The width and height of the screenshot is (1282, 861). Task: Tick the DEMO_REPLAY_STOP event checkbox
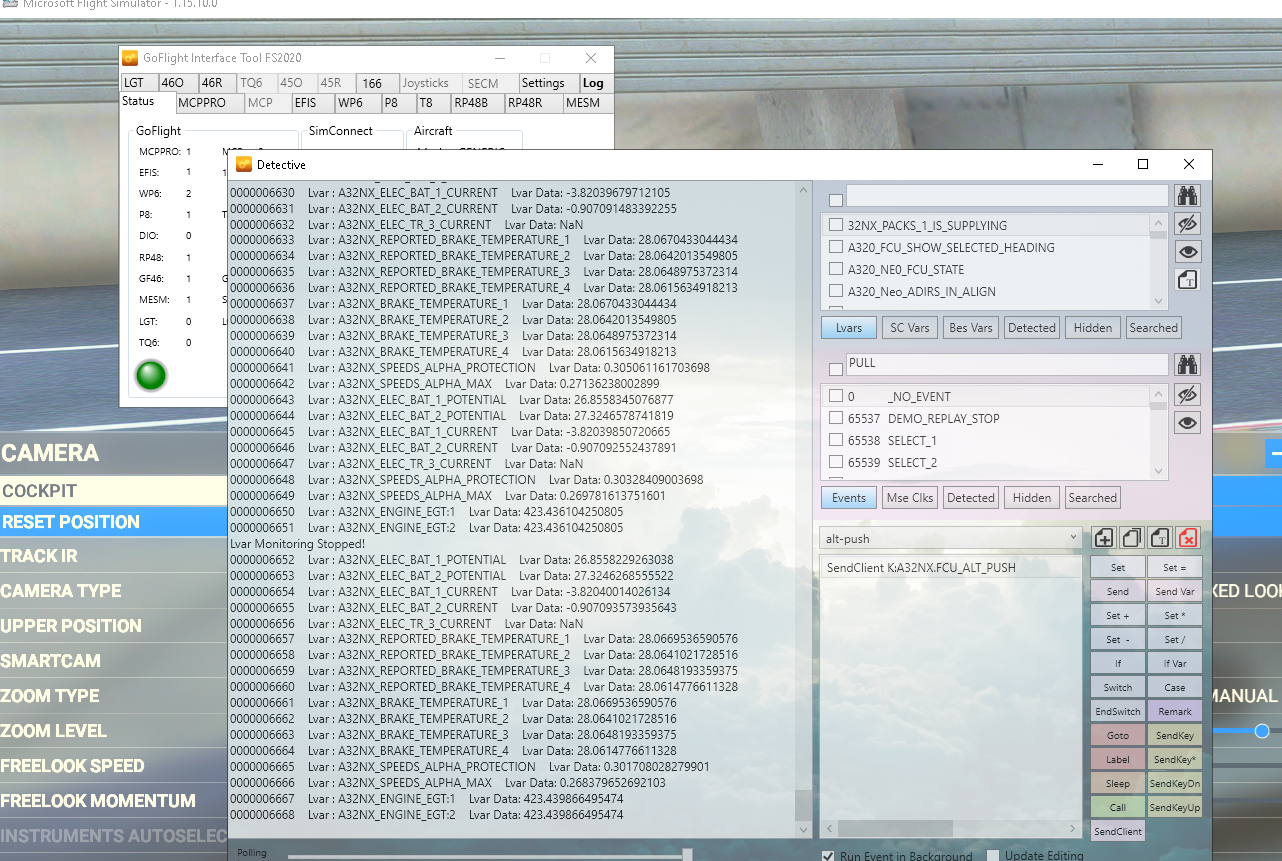pos(836,418)
